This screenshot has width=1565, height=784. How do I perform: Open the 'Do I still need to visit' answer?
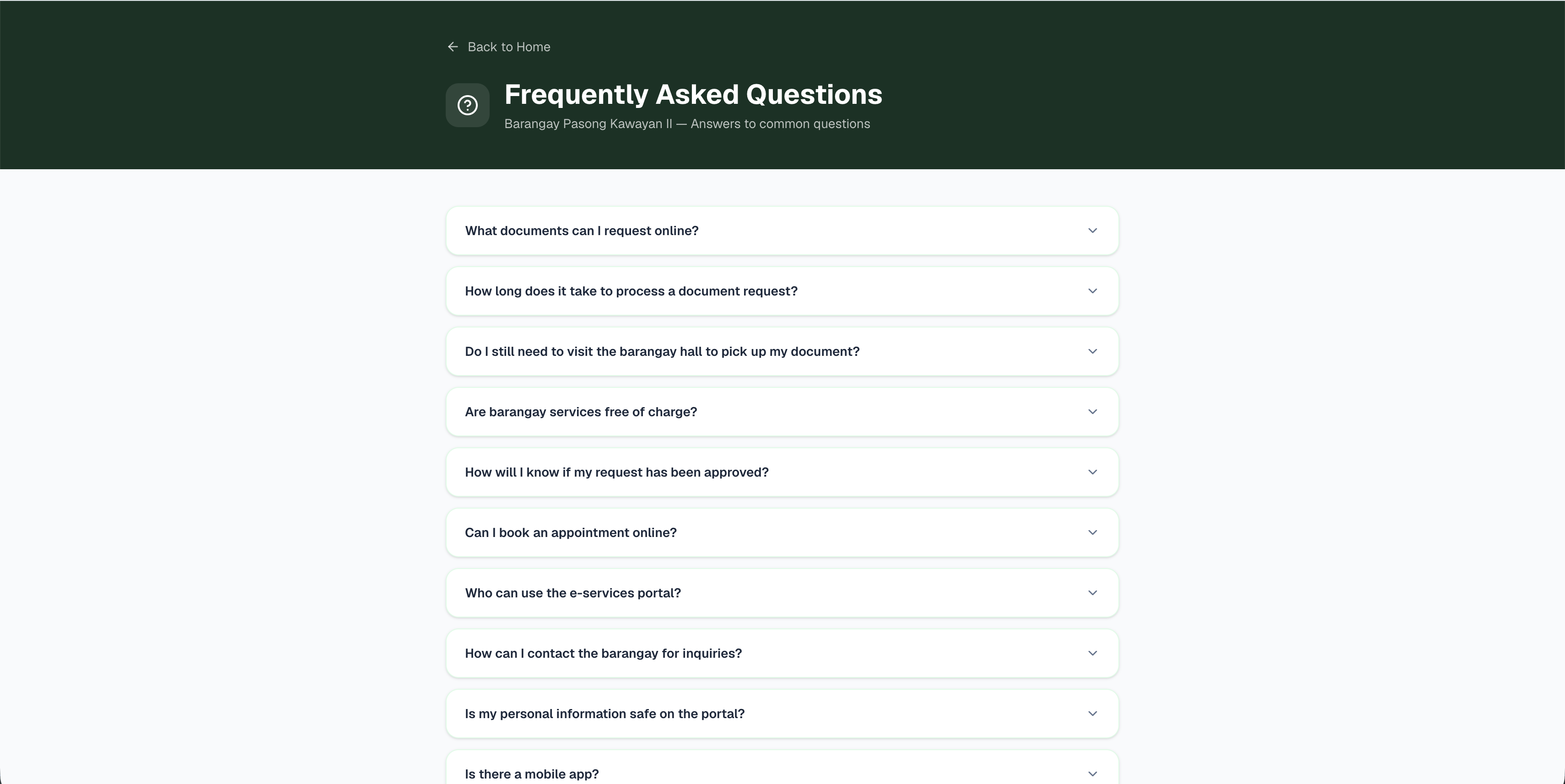pos(782,352)
